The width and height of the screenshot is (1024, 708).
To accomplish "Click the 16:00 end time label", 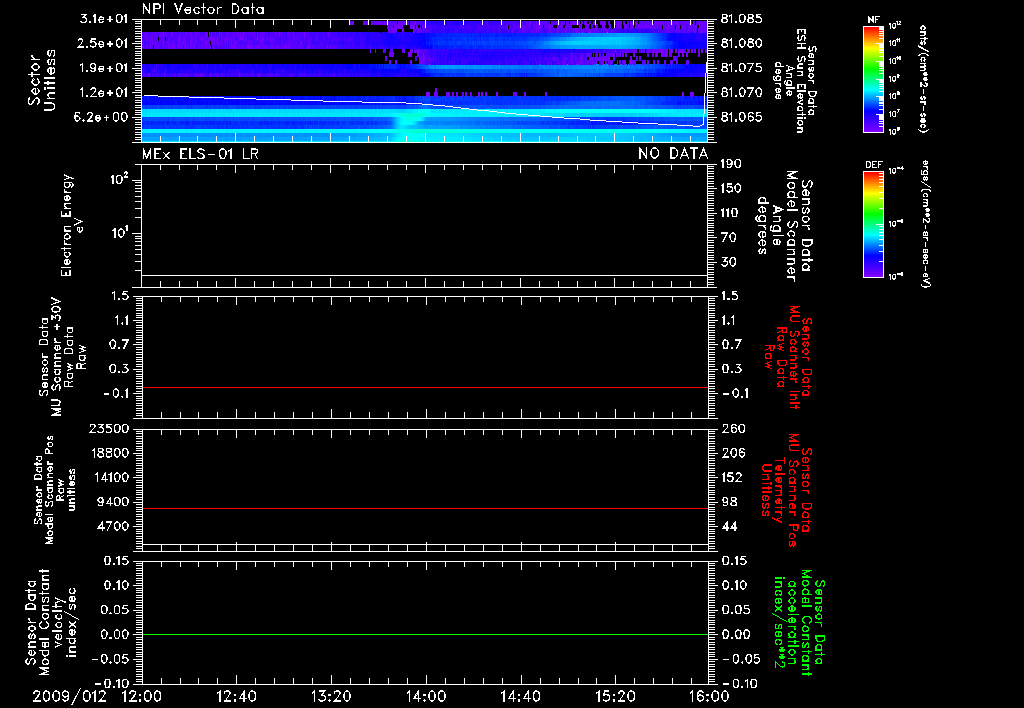I will [709, 696].
